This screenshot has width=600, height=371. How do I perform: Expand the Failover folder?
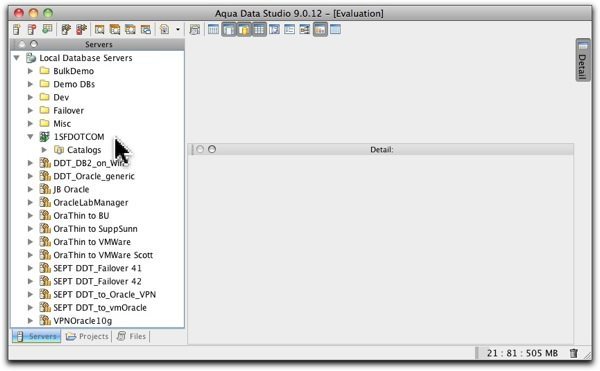(x=30, y=111)
